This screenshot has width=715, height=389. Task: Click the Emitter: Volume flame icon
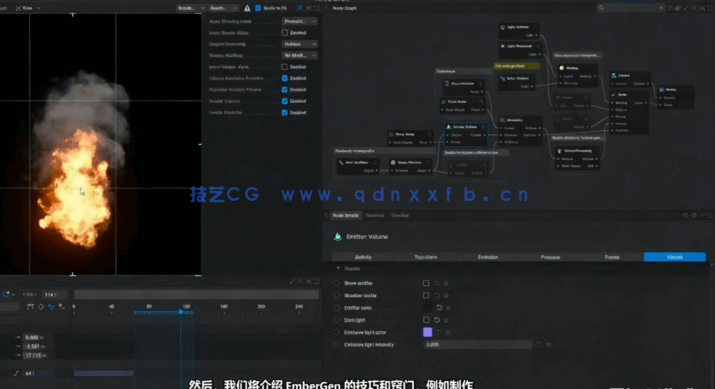pos(337,236)
